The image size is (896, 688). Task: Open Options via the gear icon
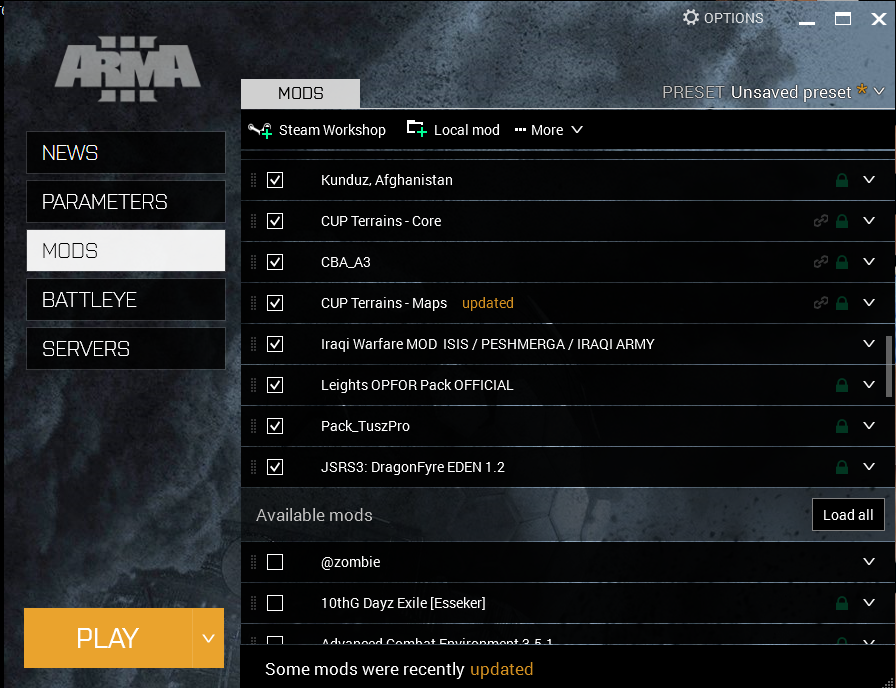coord(691,18)
